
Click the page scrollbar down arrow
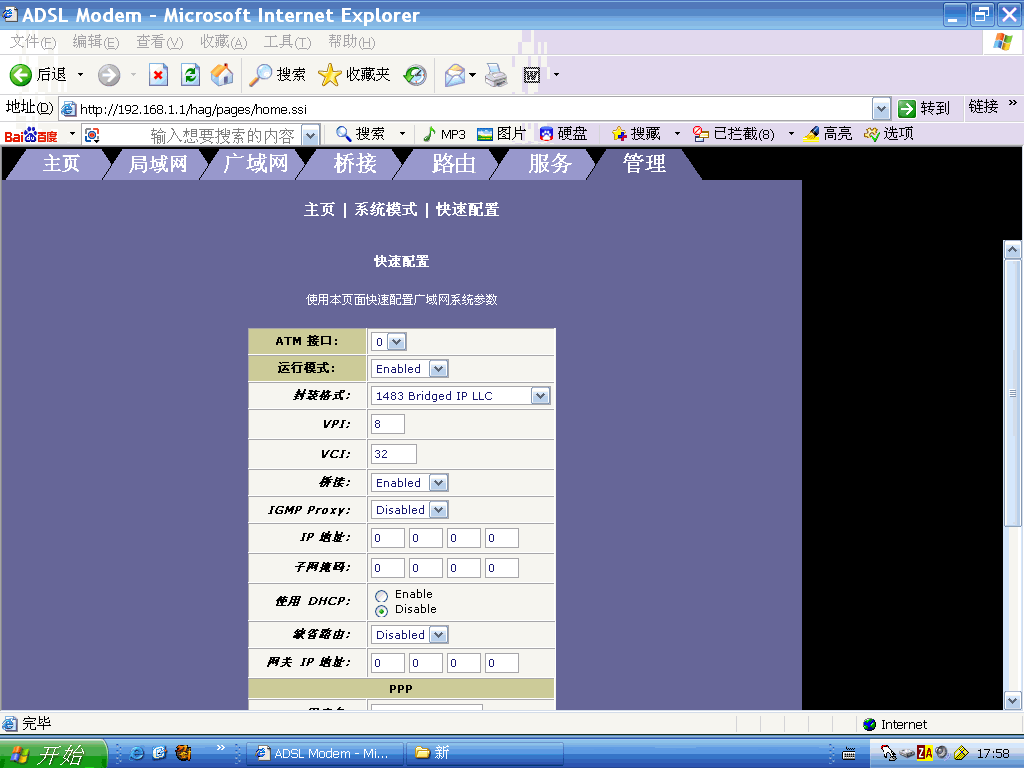[x=1012, y=701]
